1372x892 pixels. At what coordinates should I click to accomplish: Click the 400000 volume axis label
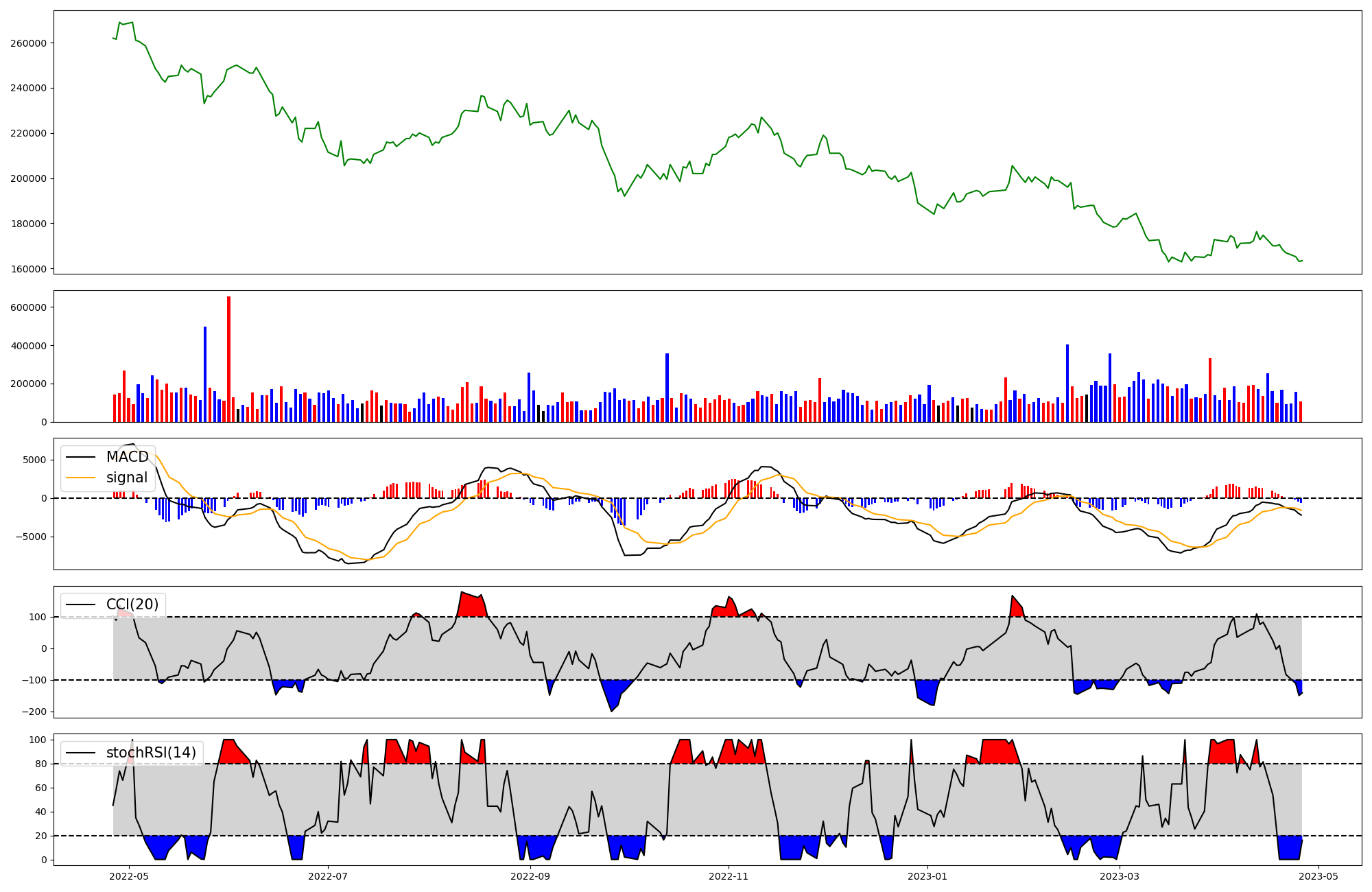pyautogui.click(x=28, y=346)
